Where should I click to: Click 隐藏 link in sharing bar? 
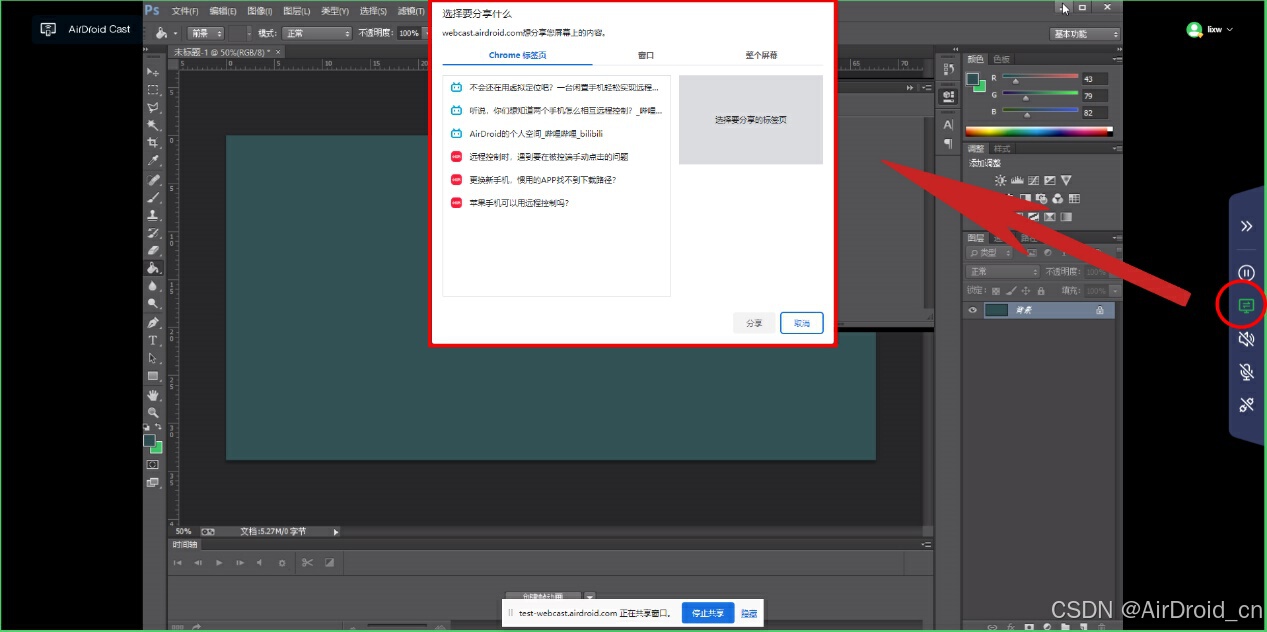click(749, 613)
